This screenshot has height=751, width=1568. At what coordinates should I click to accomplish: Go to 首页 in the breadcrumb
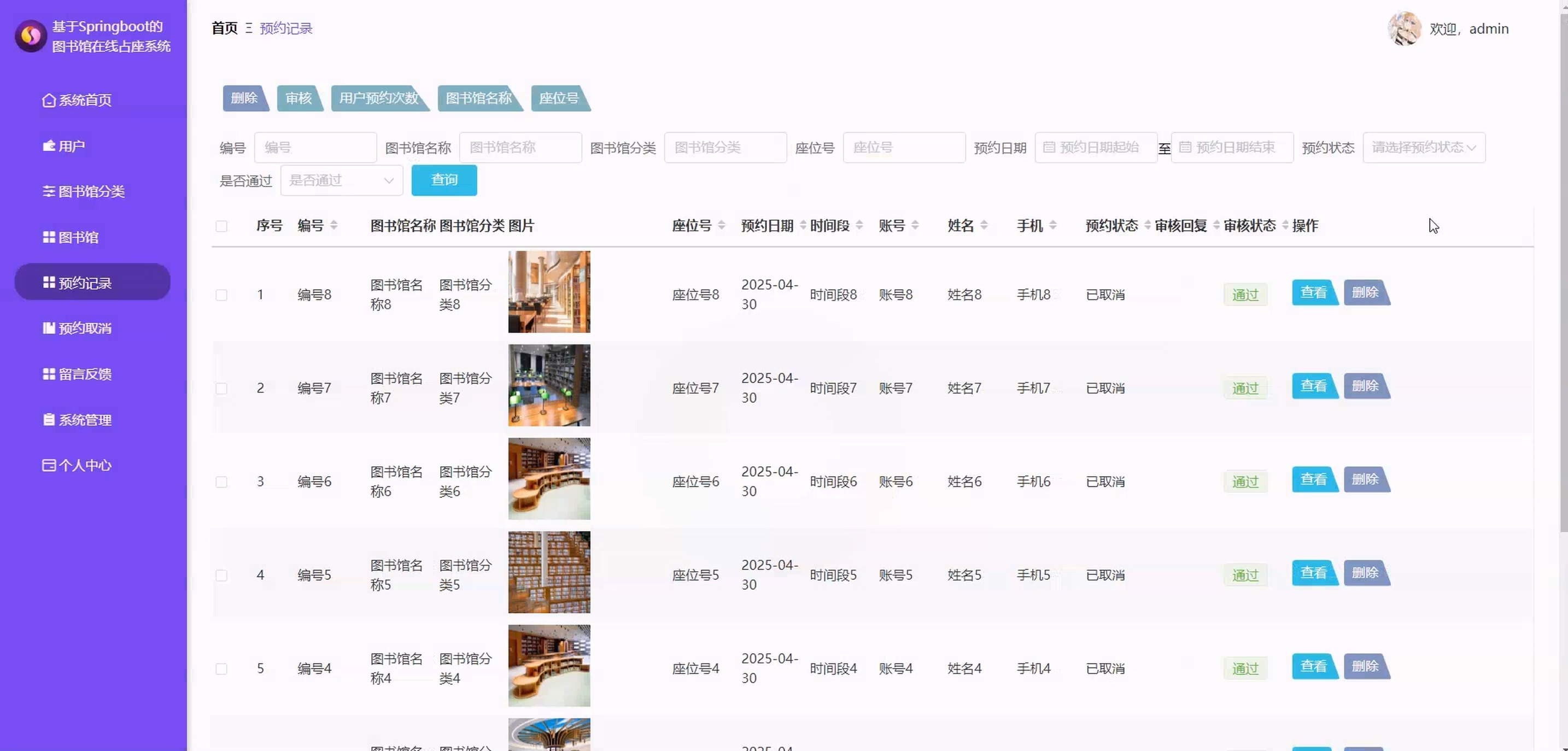[224, 28]
